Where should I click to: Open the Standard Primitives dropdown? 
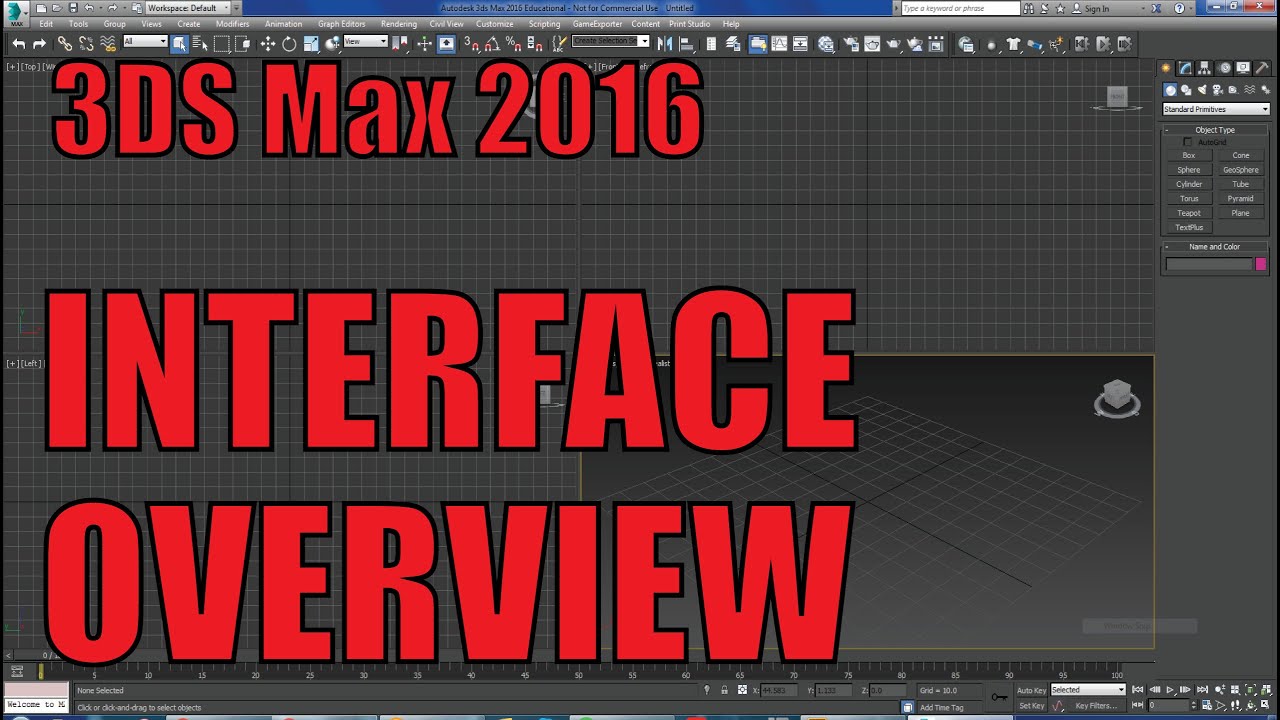tap(1216, 109)
